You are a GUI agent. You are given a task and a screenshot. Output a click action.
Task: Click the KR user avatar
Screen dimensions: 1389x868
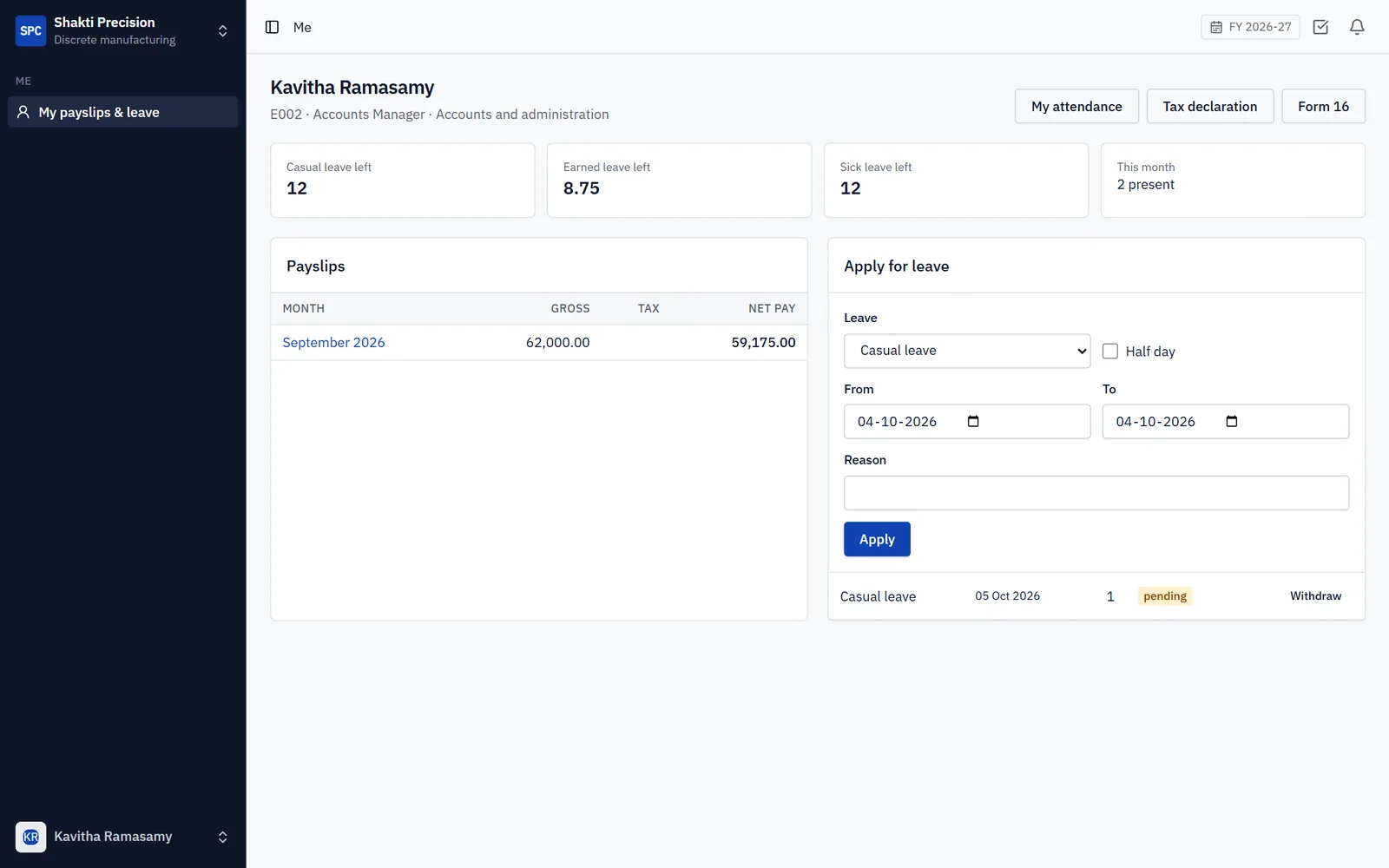click(x=30, y=837)
